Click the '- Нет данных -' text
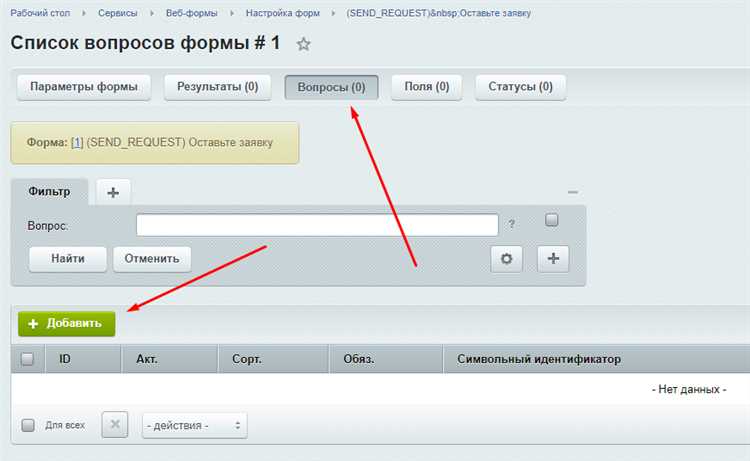Image resolution: width=750 pixels, height=461 pixels. pos(689,389)
